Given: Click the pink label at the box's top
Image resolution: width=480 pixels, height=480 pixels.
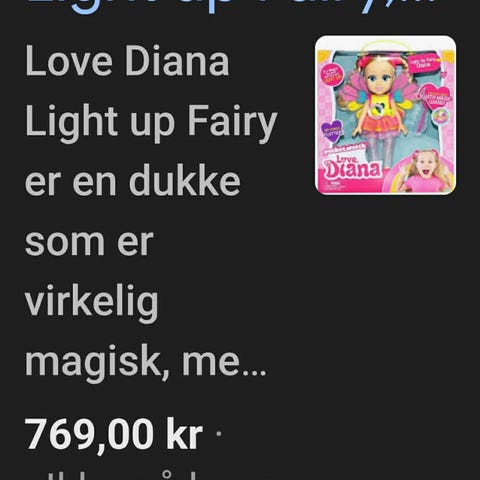Looking at the screenshot, I should click(x=425, y=62).
